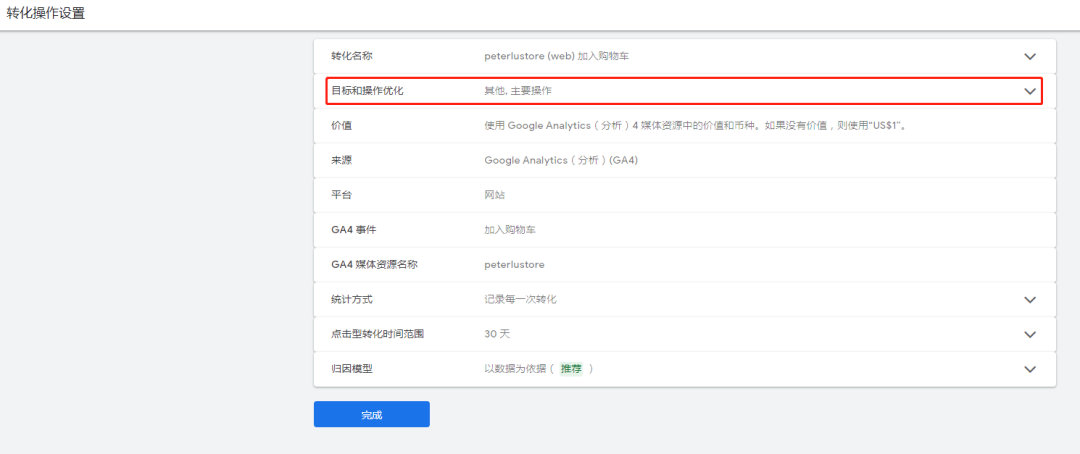
Task: Expand the 转化名称 row chevron
Action: tap(1030, 56)
